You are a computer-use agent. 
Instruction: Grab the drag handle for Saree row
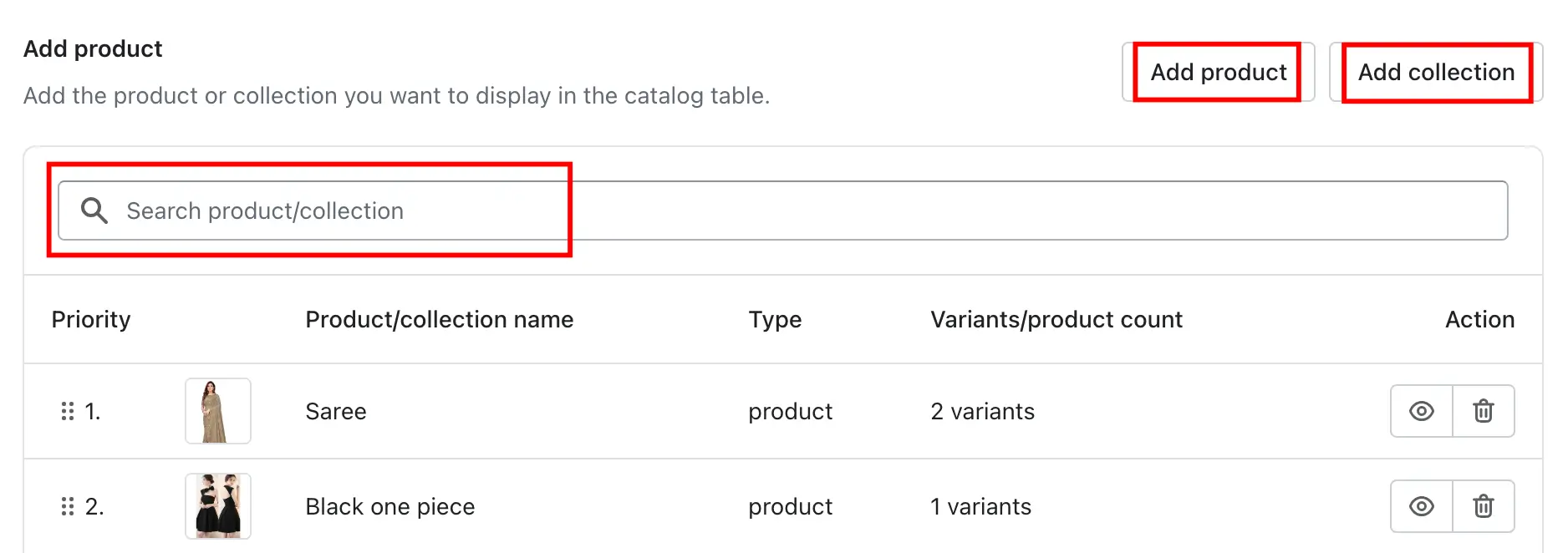[x=68, y=411]
